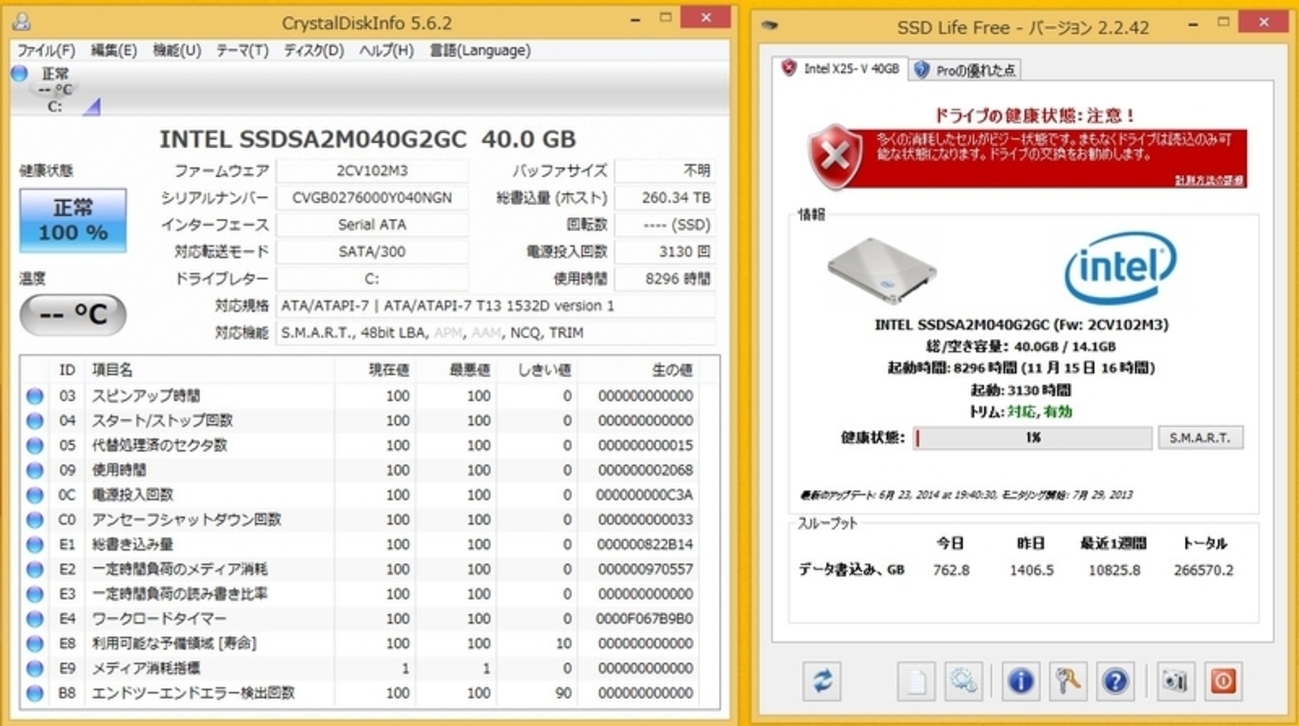The height and width of the screenshot is (726, 1299).
Task: Click the red power icon in SSD Life
Action: (1222, 682)
